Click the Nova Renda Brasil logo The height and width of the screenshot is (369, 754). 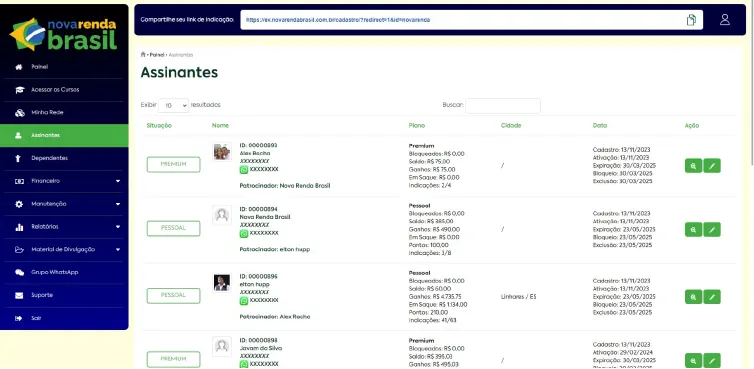(63, 34)
